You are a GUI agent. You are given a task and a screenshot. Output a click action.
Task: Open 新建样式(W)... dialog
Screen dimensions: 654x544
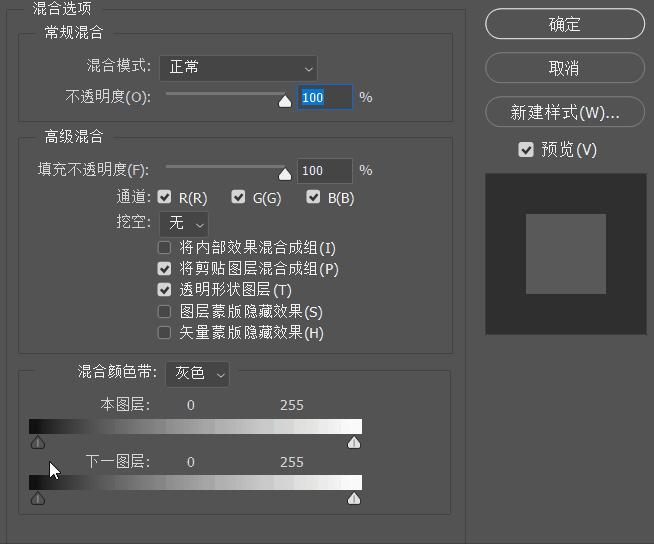[565, 112]
